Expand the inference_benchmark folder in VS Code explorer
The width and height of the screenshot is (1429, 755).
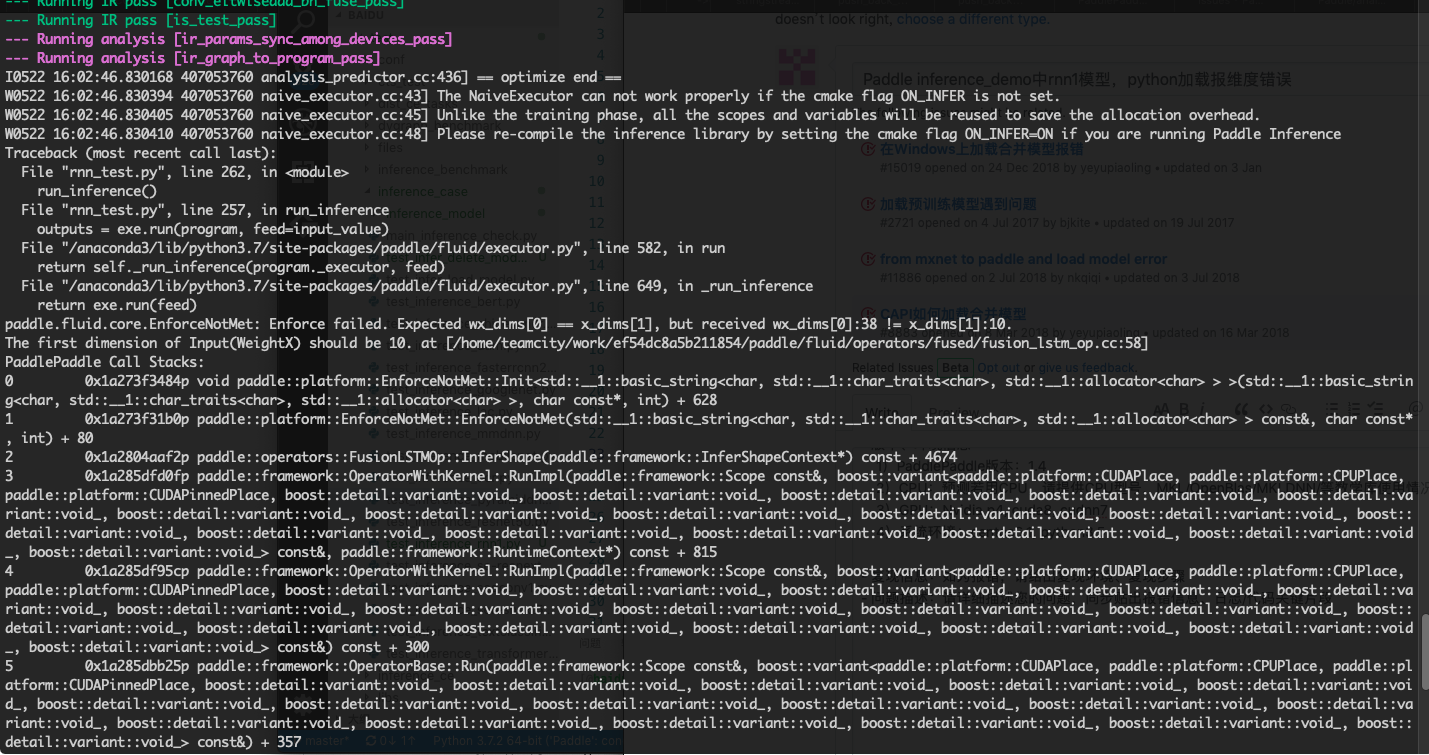(442, 169)
